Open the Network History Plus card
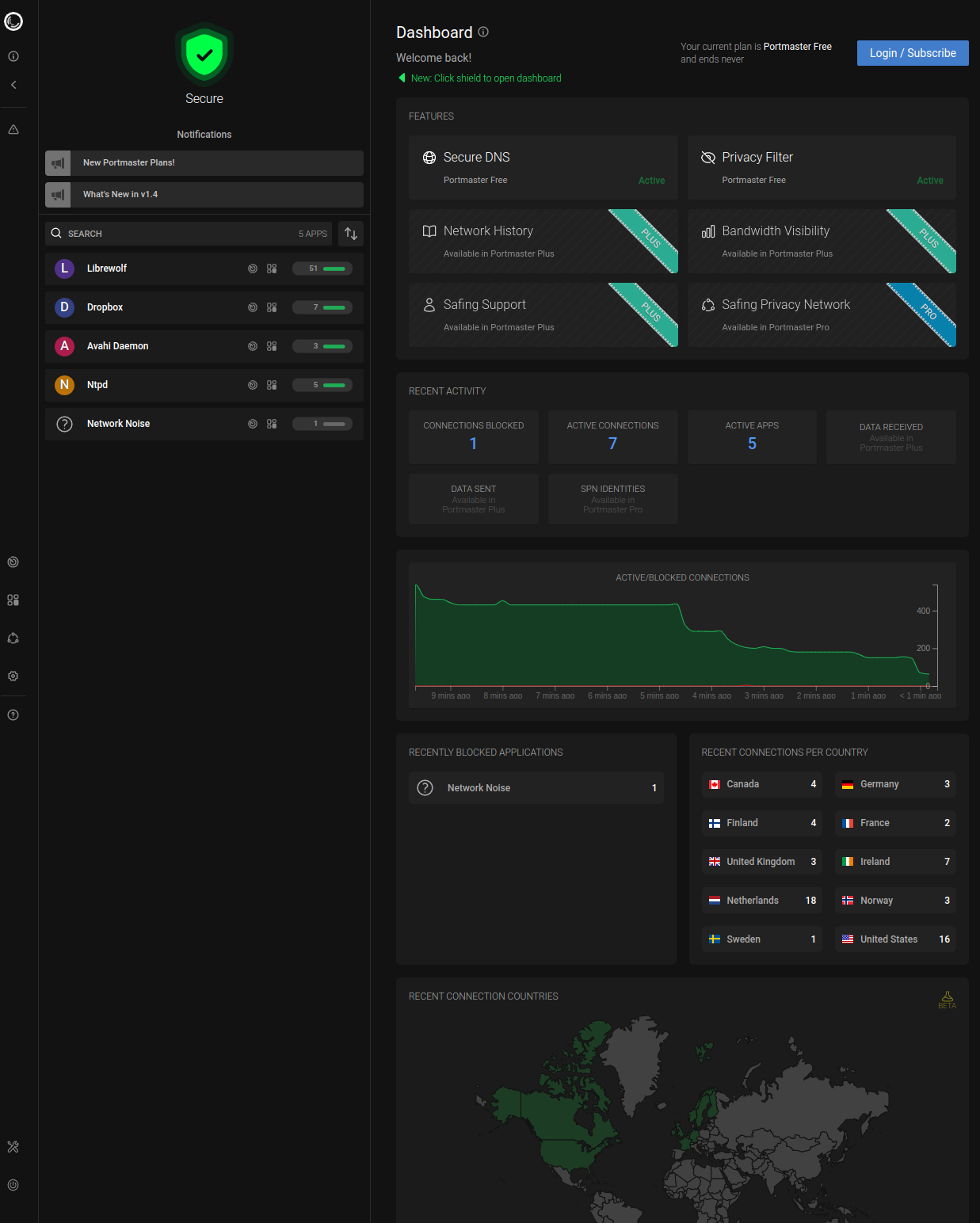The height and width of the screenshot is (1223, 980). pos(543,242)
